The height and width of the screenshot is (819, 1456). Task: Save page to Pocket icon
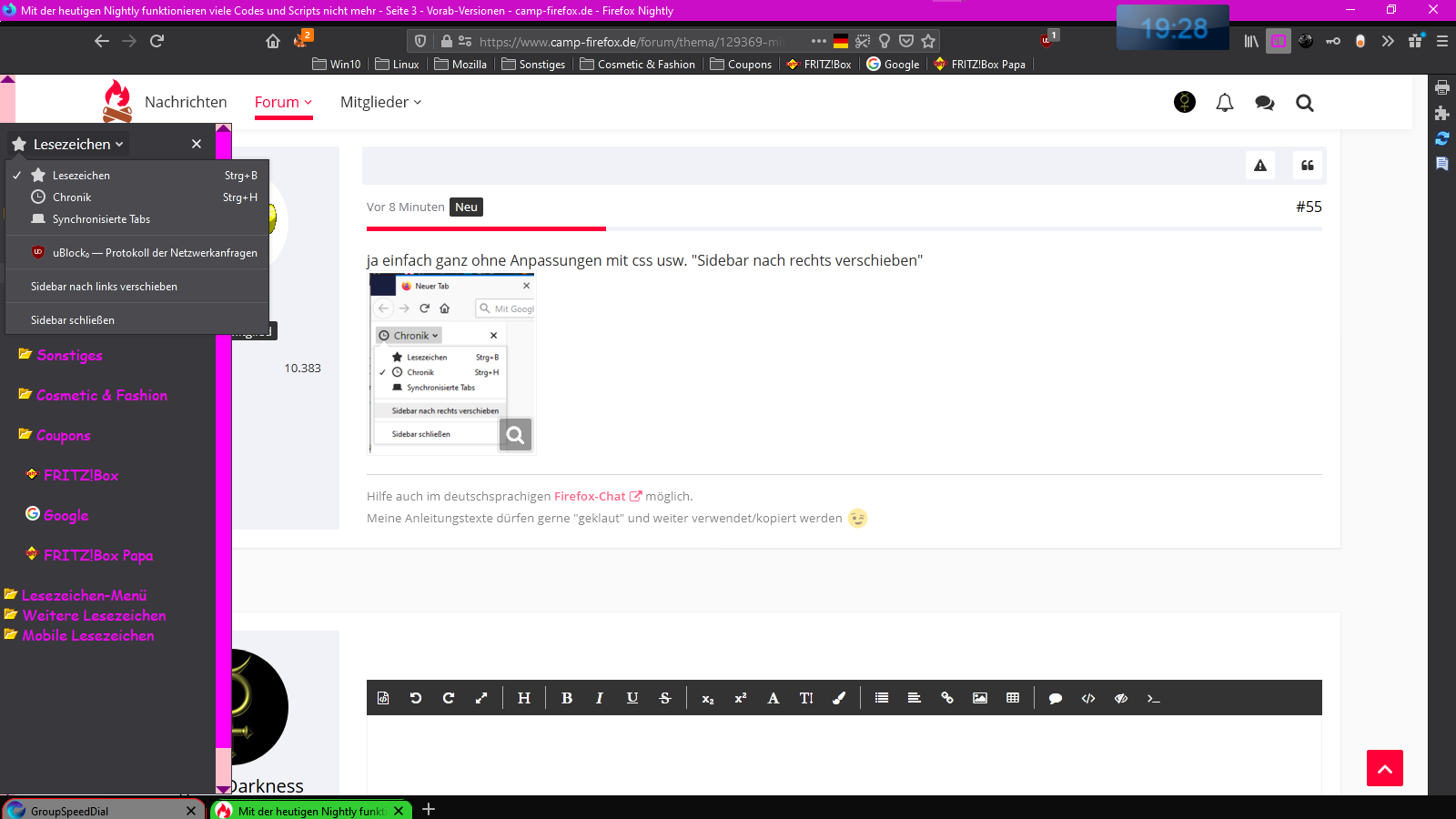pos(906,41)
